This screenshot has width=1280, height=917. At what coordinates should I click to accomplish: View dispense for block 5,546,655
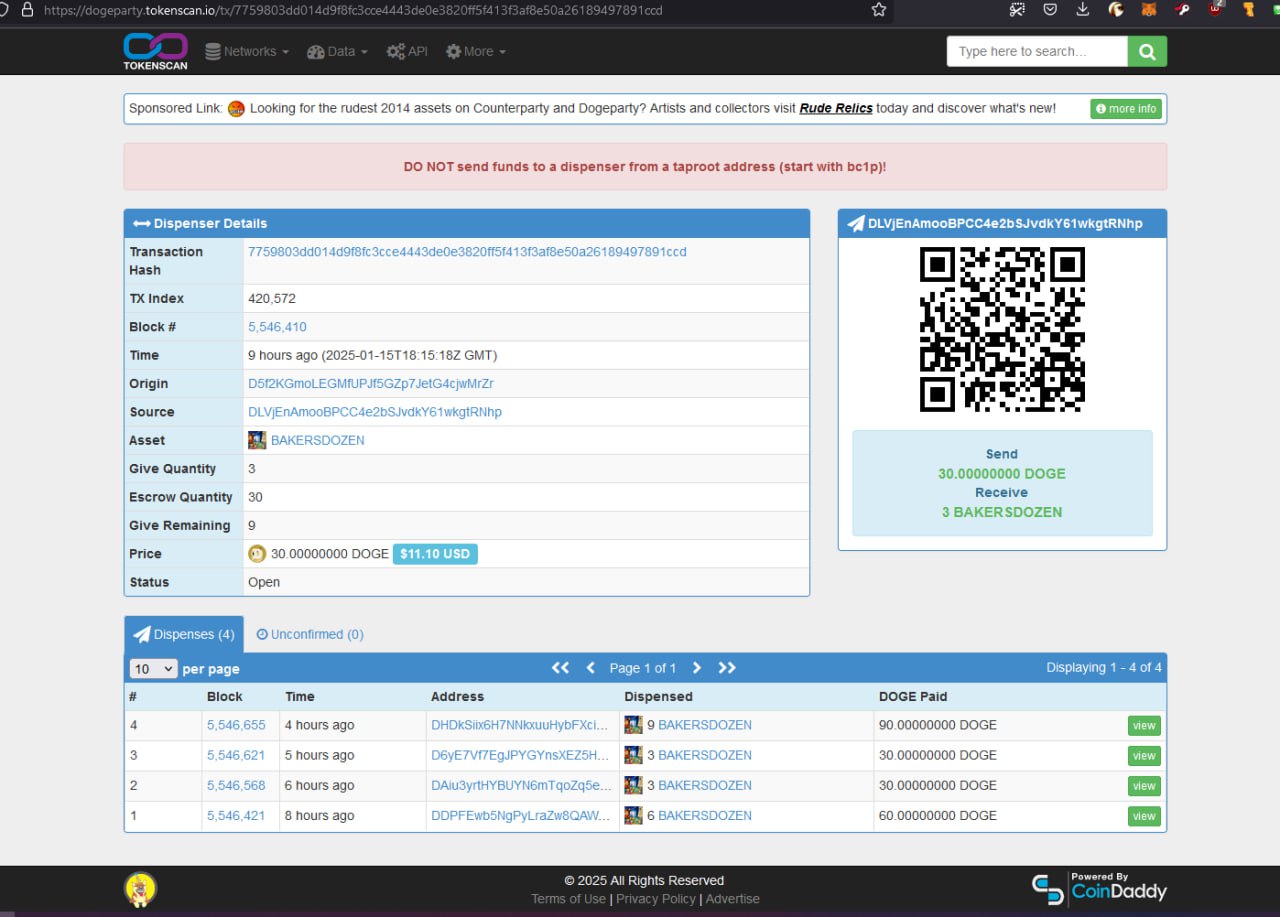[1144, 726]
